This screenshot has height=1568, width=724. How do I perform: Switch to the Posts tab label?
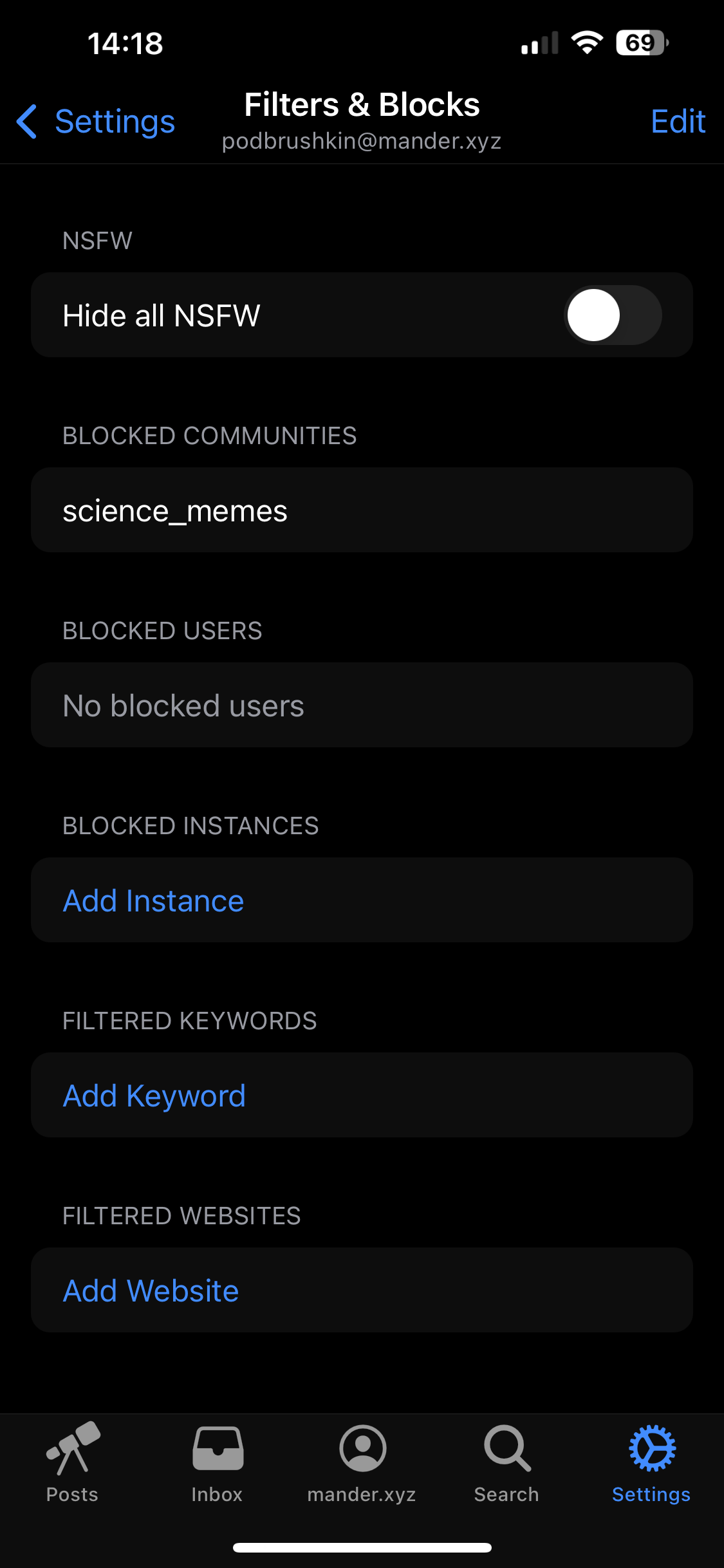click(x=72, y=1495)
